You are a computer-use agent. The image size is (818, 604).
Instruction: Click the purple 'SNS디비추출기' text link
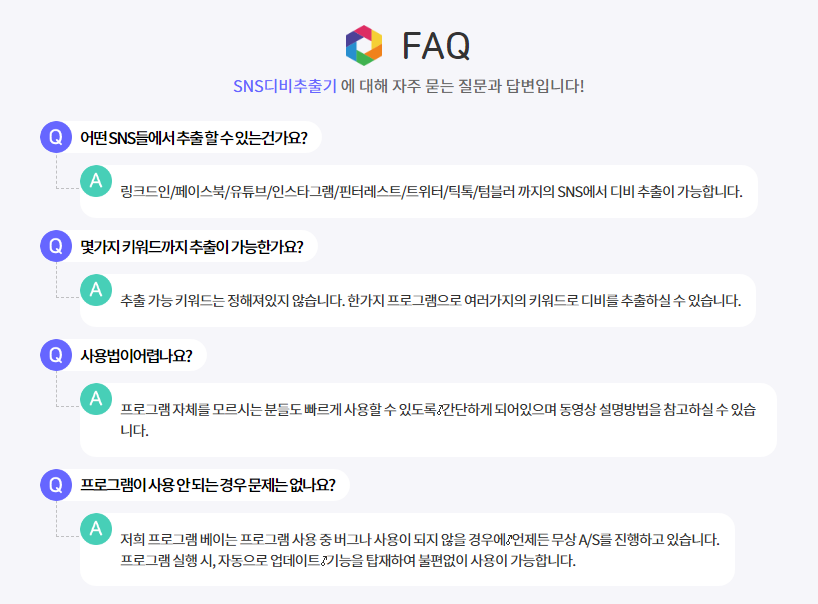coord(284,85)
